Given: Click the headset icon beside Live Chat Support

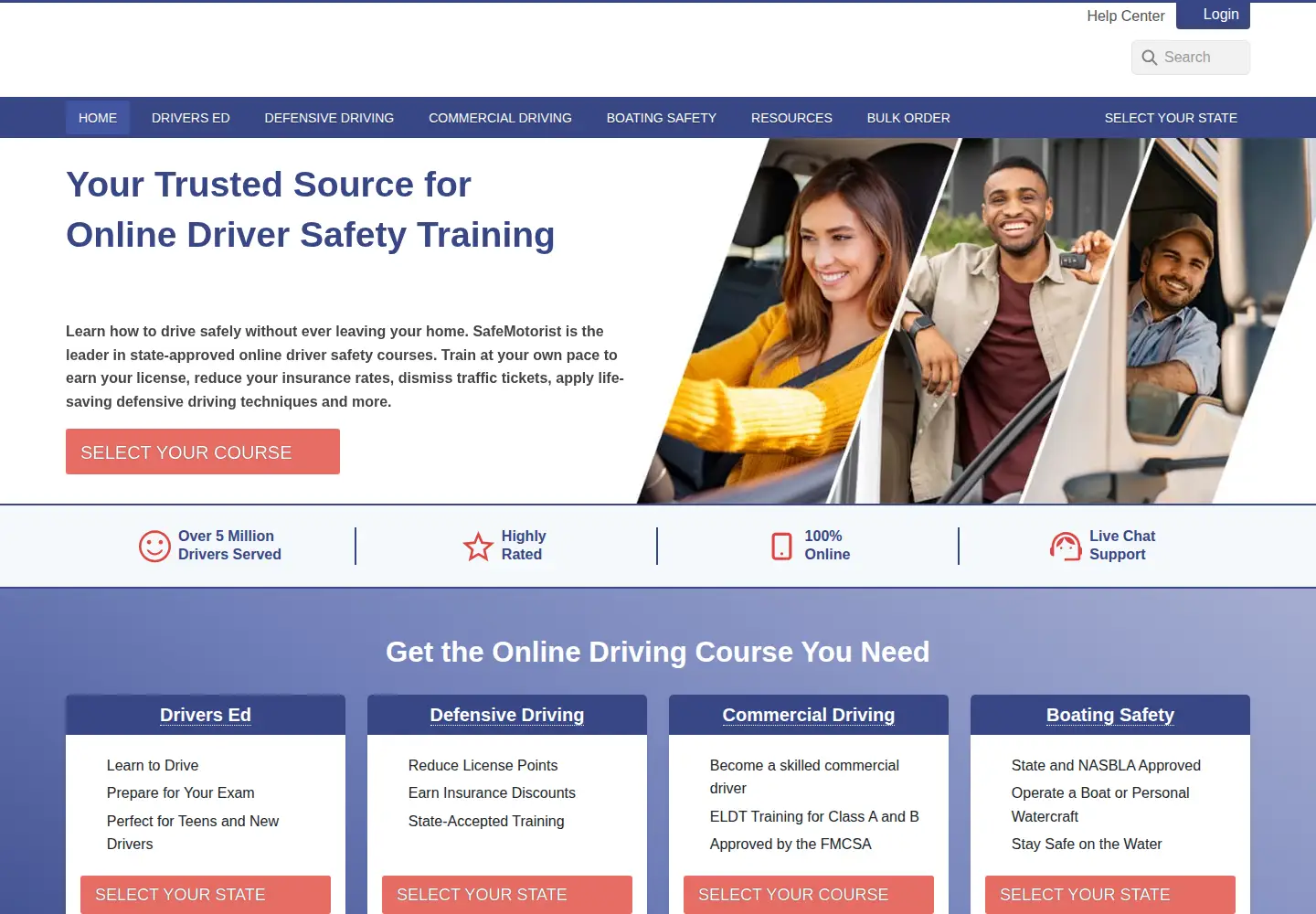Looking at the screenshot, I should pos(1066,546).
